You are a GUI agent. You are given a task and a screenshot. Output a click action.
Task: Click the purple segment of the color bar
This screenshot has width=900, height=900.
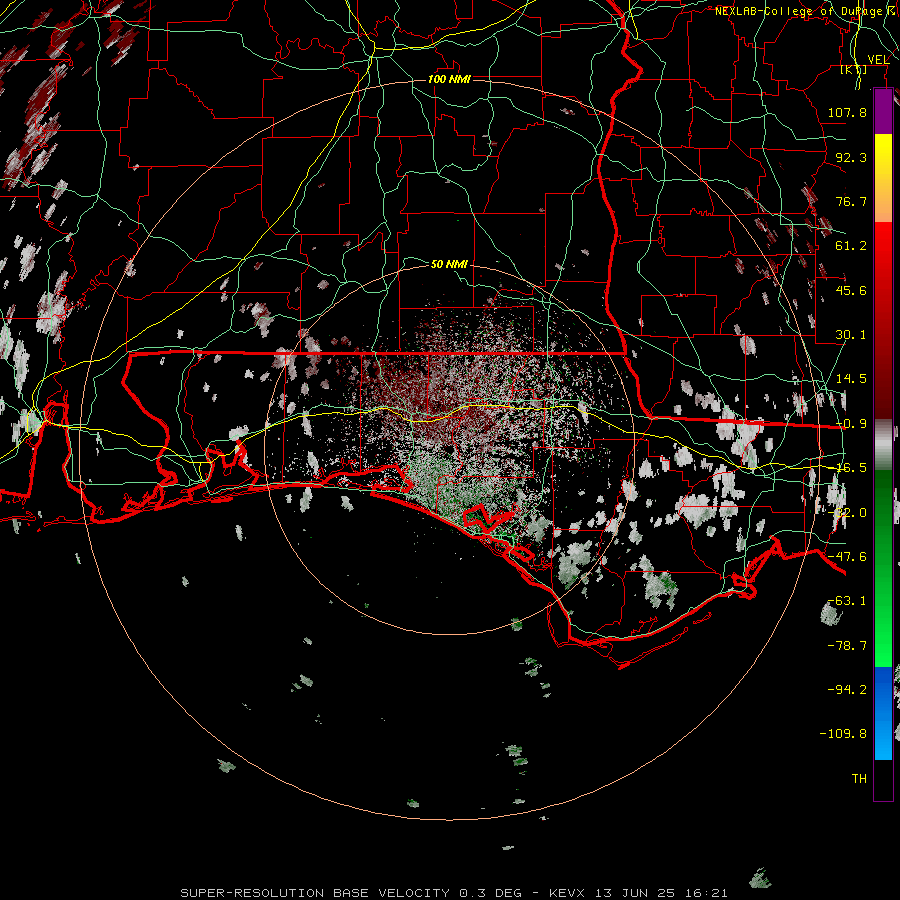pyautogui.click(x=883, y=112)
